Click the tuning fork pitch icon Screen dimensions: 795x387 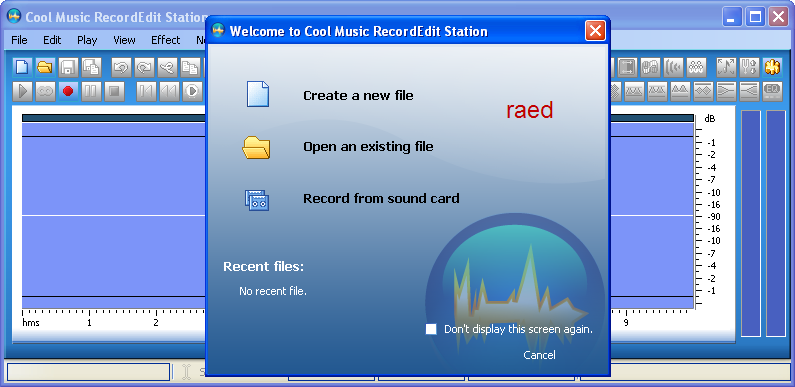749,67
